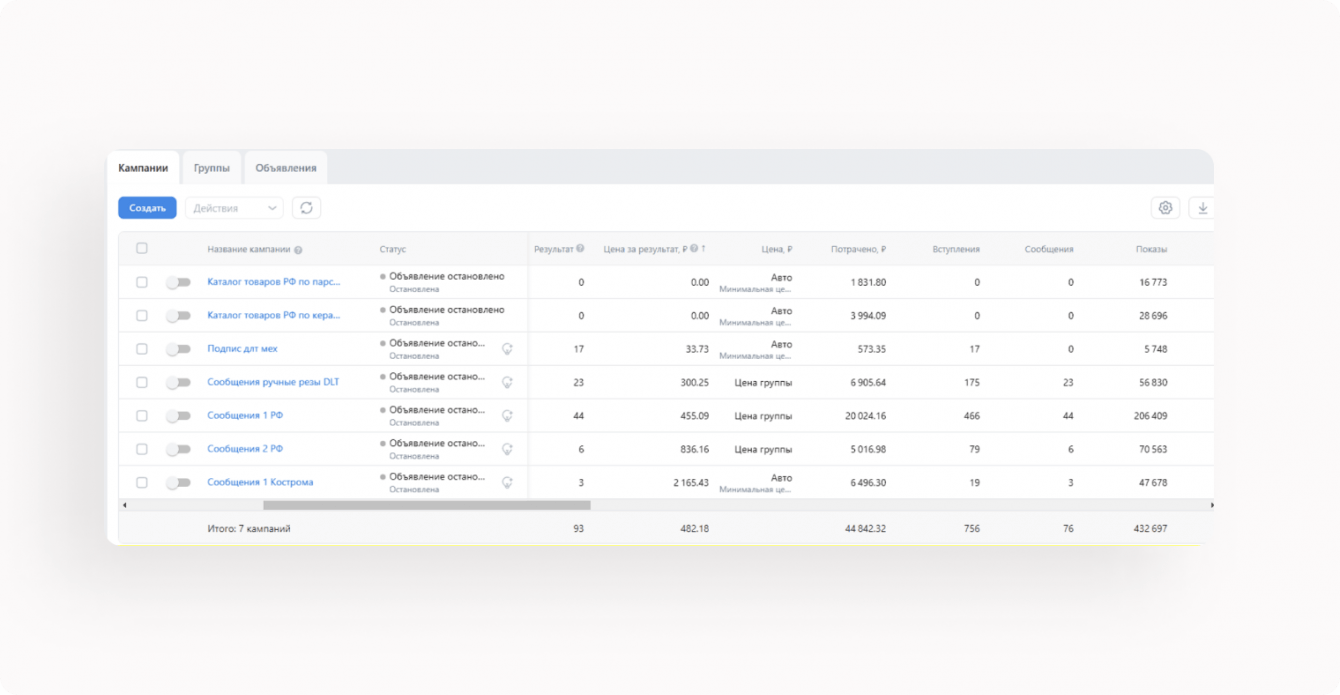Screen dimensions: 1340x695
Task: Click lightbulb icon in Сообщения ручные резы DLT row
Action: (507, 382)
